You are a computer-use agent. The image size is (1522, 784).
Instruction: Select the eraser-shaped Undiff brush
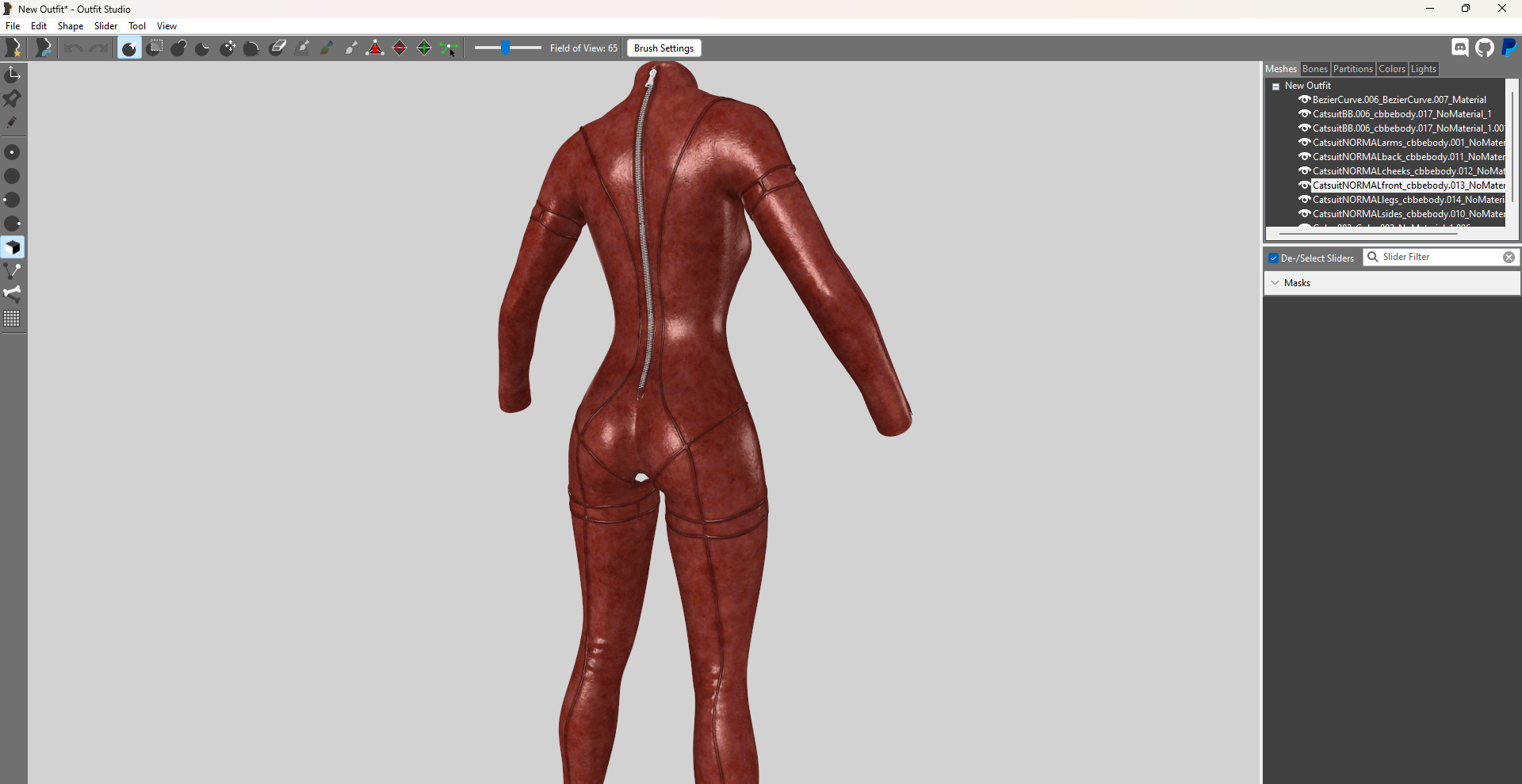(x=277, y=48)
